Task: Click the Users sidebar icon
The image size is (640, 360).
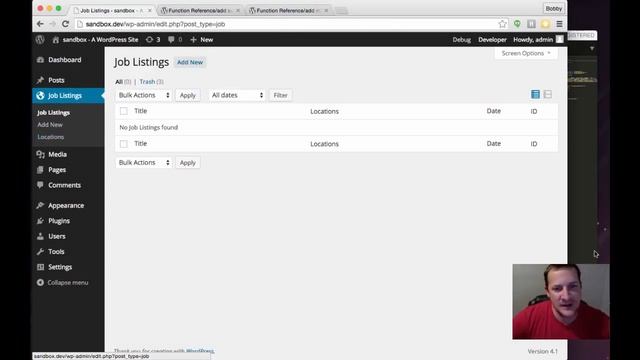Action: pyautogui.click(x=40, y=236)
